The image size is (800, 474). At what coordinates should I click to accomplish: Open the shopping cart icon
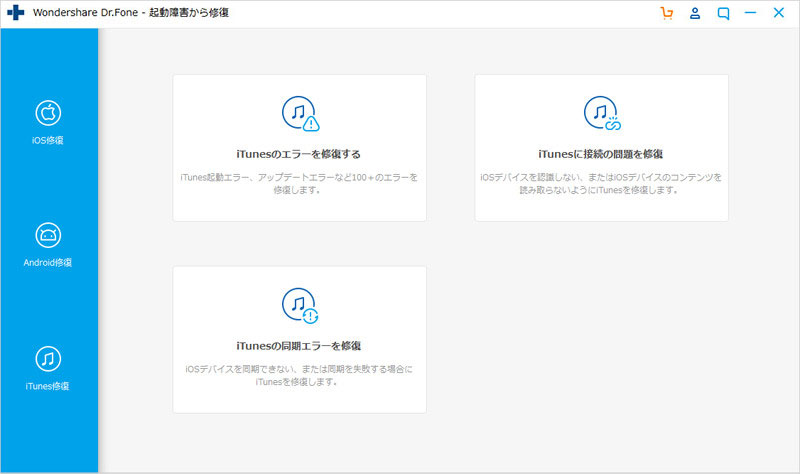click(666, 13)
